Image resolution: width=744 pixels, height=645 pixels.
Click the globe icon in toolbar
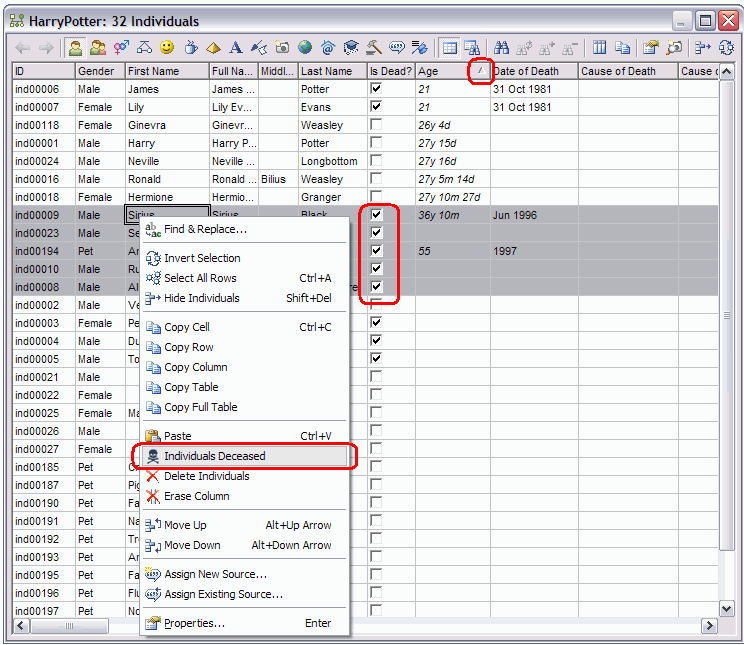[305, 48]
